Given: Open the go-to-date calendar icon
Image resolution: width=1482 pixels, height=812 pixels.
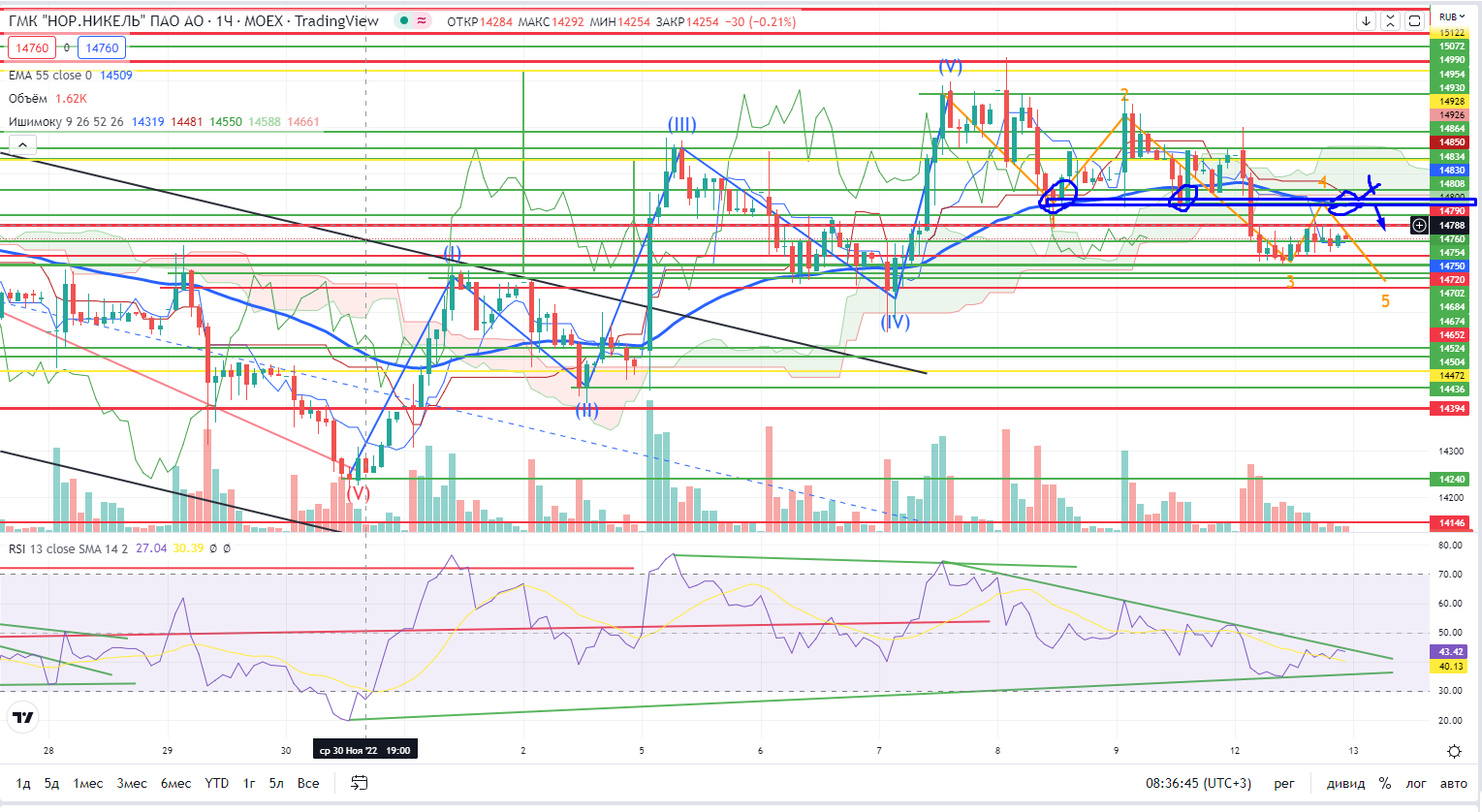Looking at the screenshot, I should [359, 783].
